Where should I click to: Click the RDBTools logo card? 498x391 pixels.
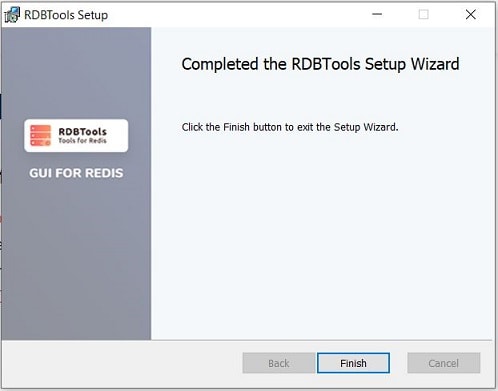[76, 136]
